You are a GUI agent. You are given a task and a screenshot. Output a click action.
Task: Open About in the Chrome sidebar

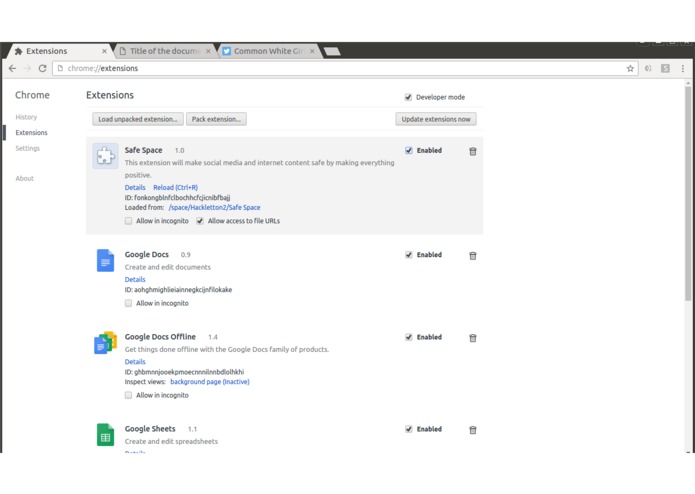tap(24, 178)
